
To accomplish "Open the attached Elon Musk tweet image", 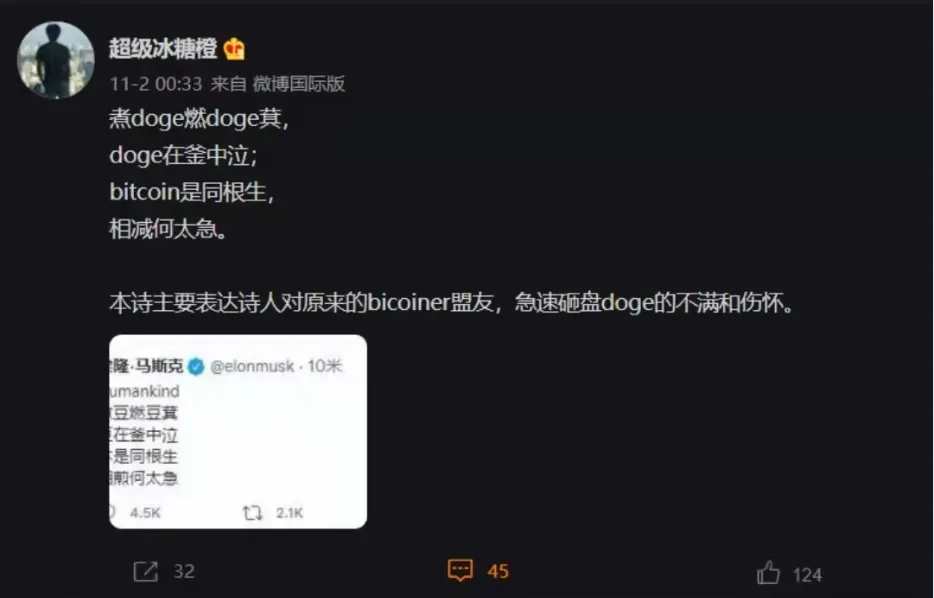I will [238, 431].
